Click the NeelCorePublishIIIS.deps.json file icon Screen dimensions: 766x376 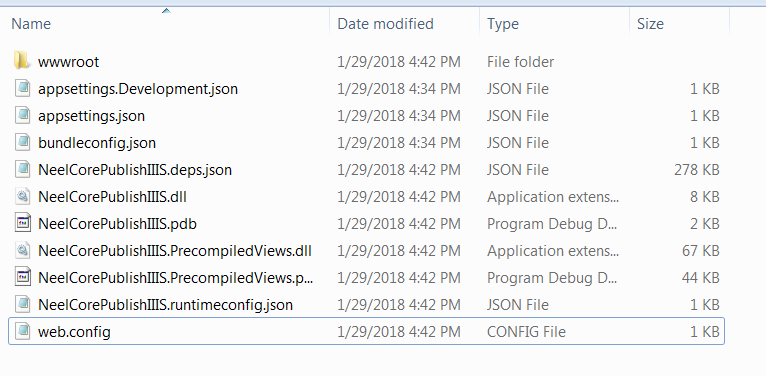pos(22,169)
